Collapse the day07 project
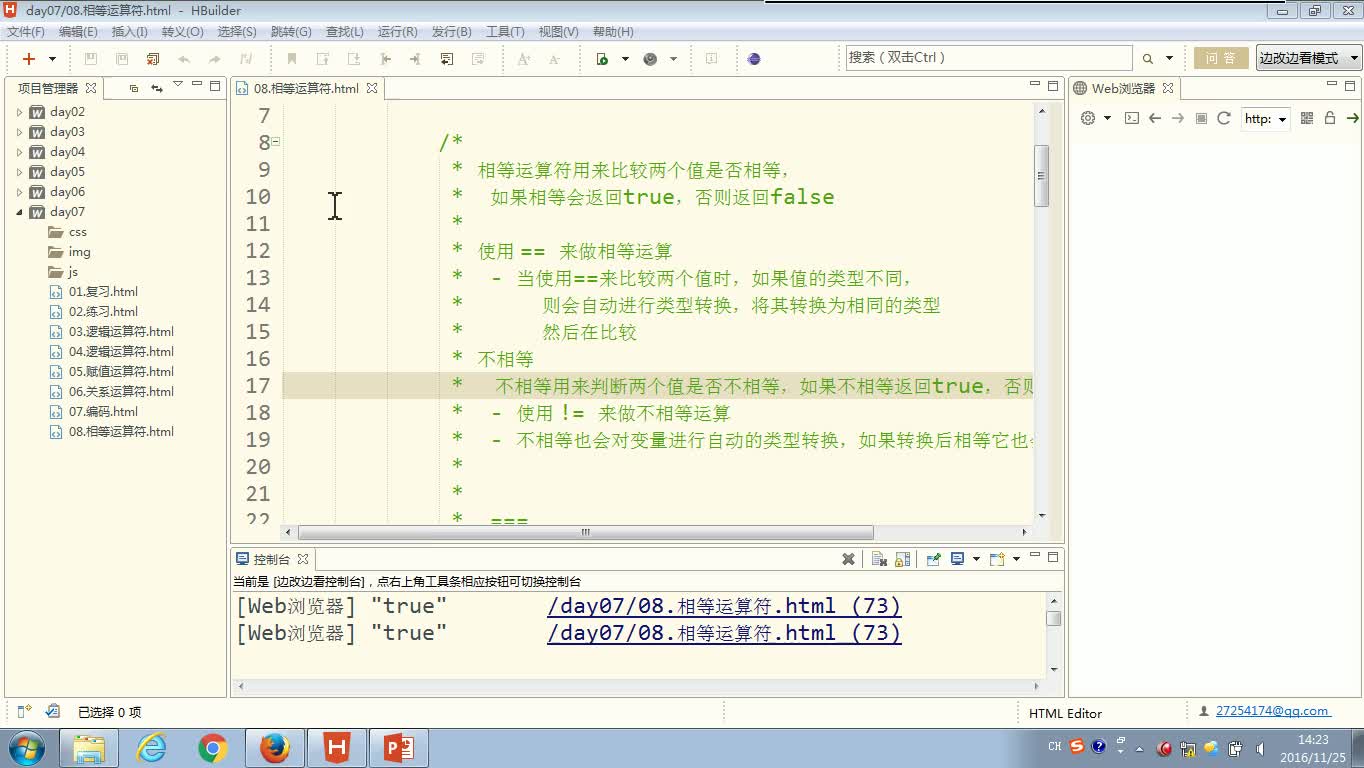Screen dimensions: 1364x768 (19, 212)
